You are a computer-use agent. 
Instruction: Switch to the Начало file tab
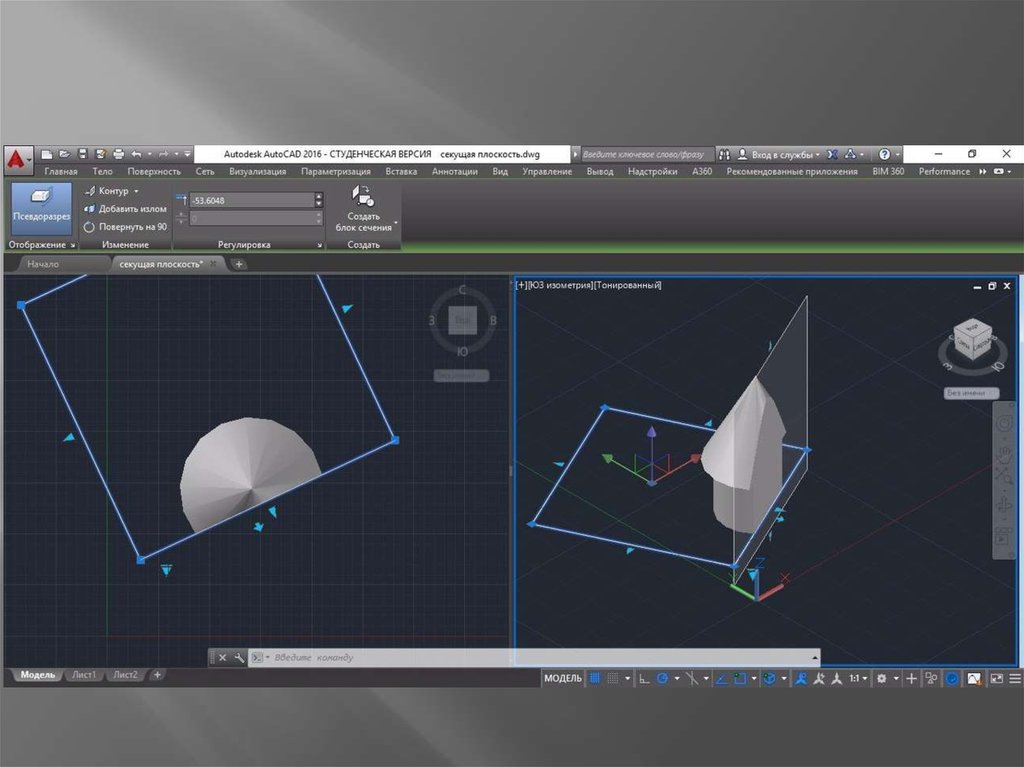pos(43,264)
